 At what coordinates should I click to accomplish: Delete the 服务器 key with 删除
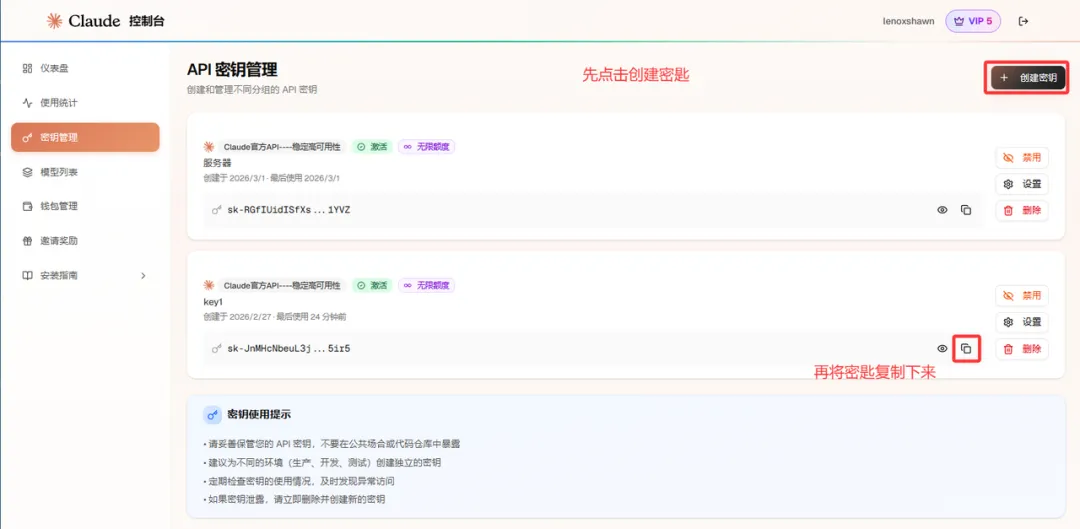click(x=1022, y=210)
